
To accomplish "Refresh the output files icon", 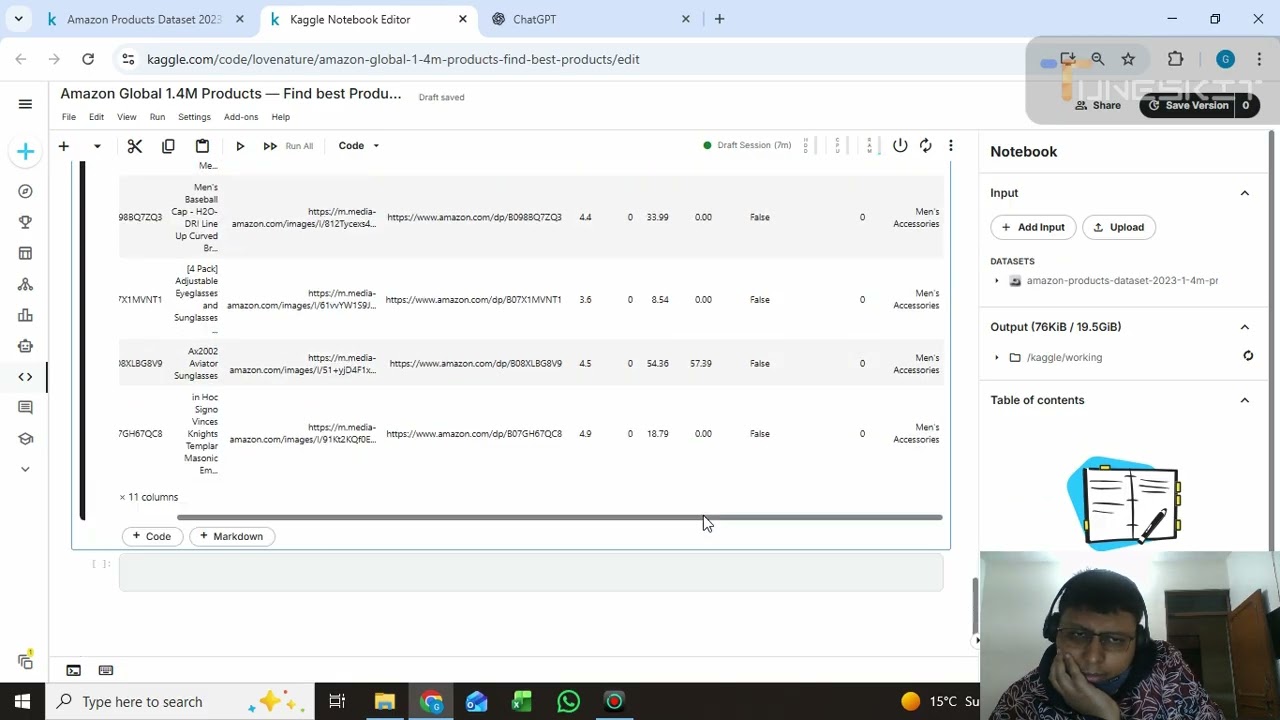I will pyautogui.click(x=1248, y=356).
